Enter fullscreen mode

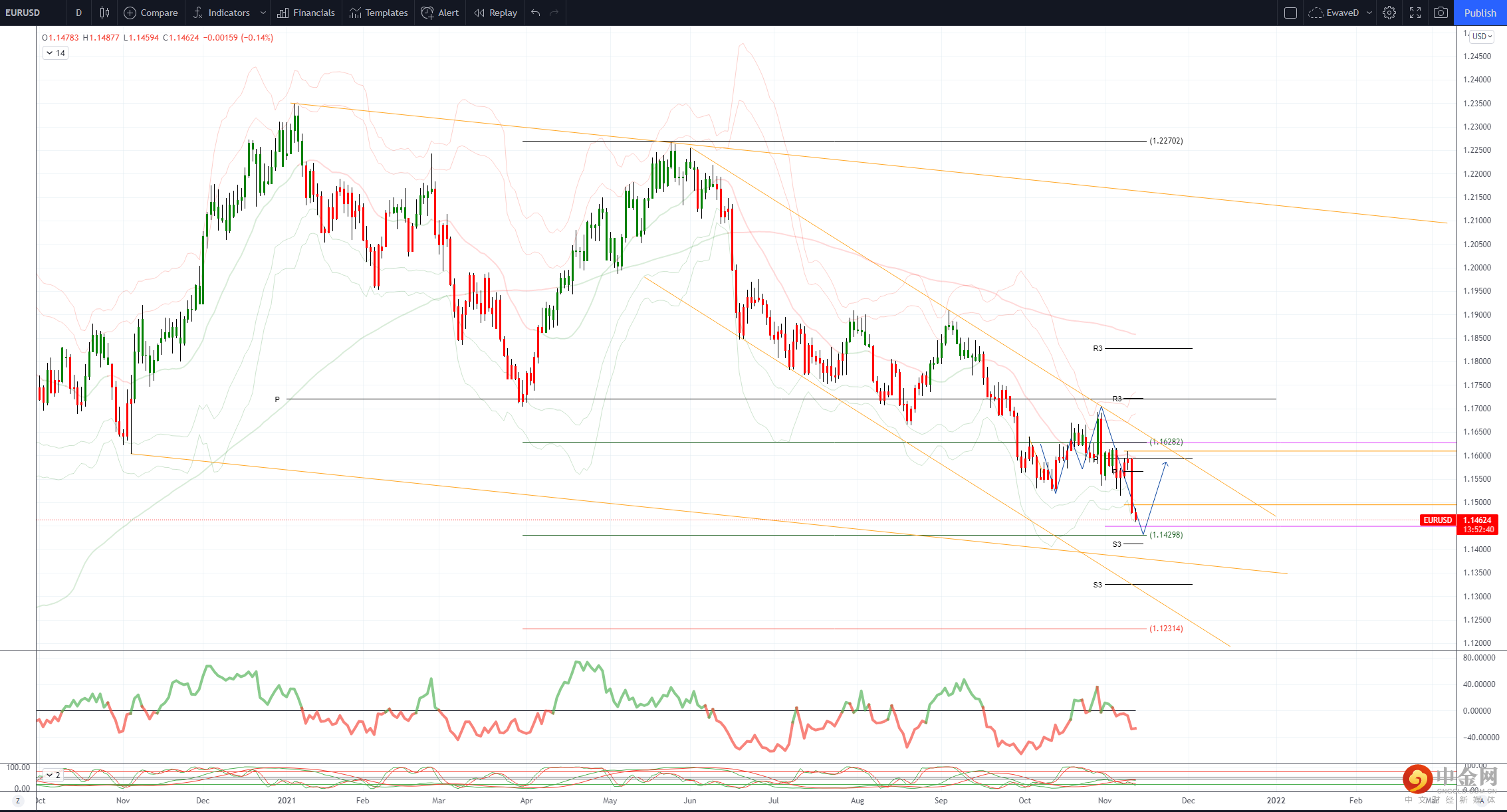click(1415, 13)
